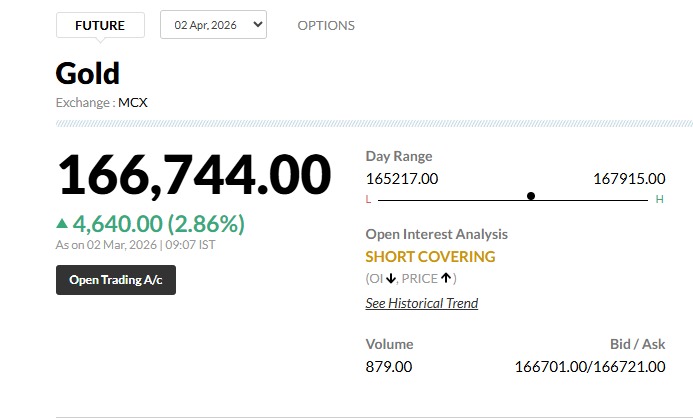Select the SHORT COVERING label
Viewport: 693px width, 418px height.
click(x=430, y=256)
